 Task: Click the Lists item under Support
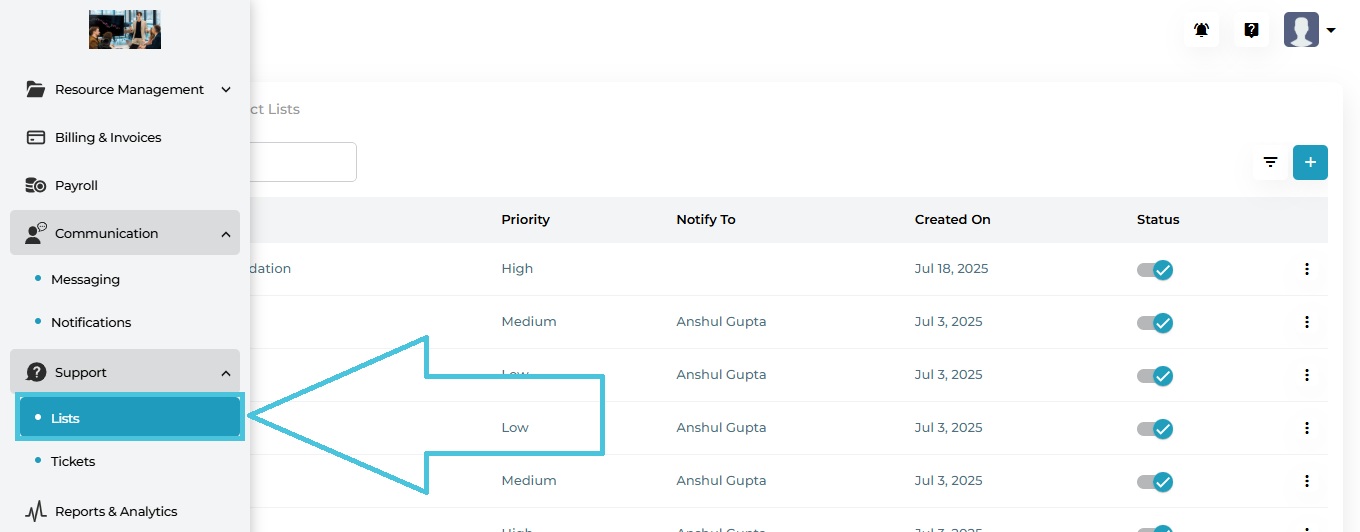click(66, 418)
